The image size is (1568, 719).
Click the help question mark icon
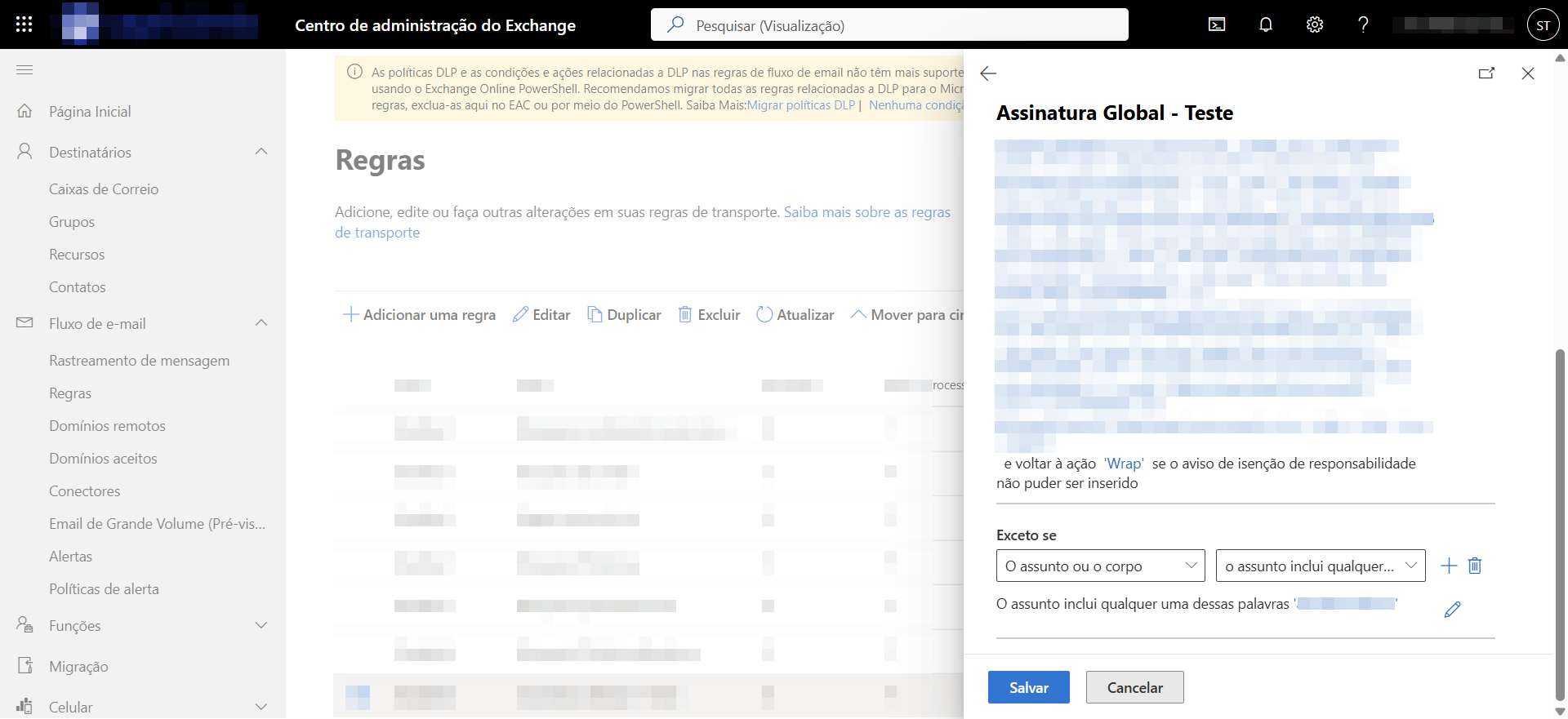(x=1363, y=24)
